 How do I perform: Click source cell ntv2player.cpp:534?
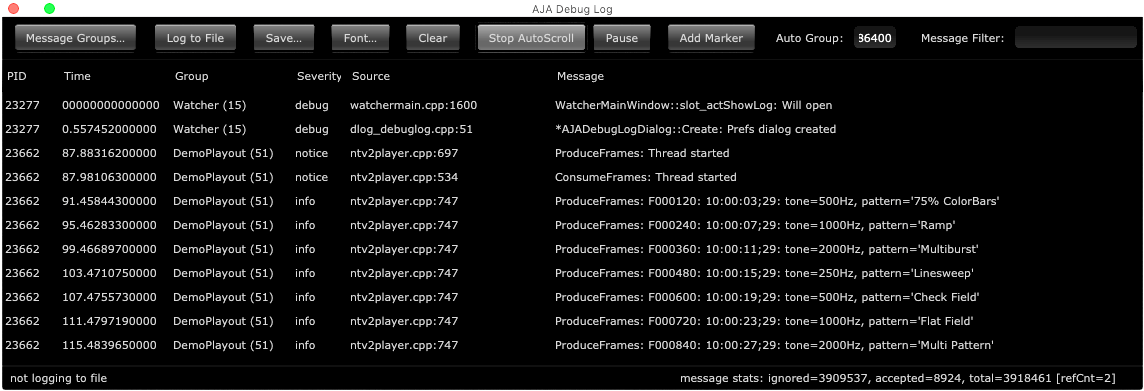click(403, 177)
